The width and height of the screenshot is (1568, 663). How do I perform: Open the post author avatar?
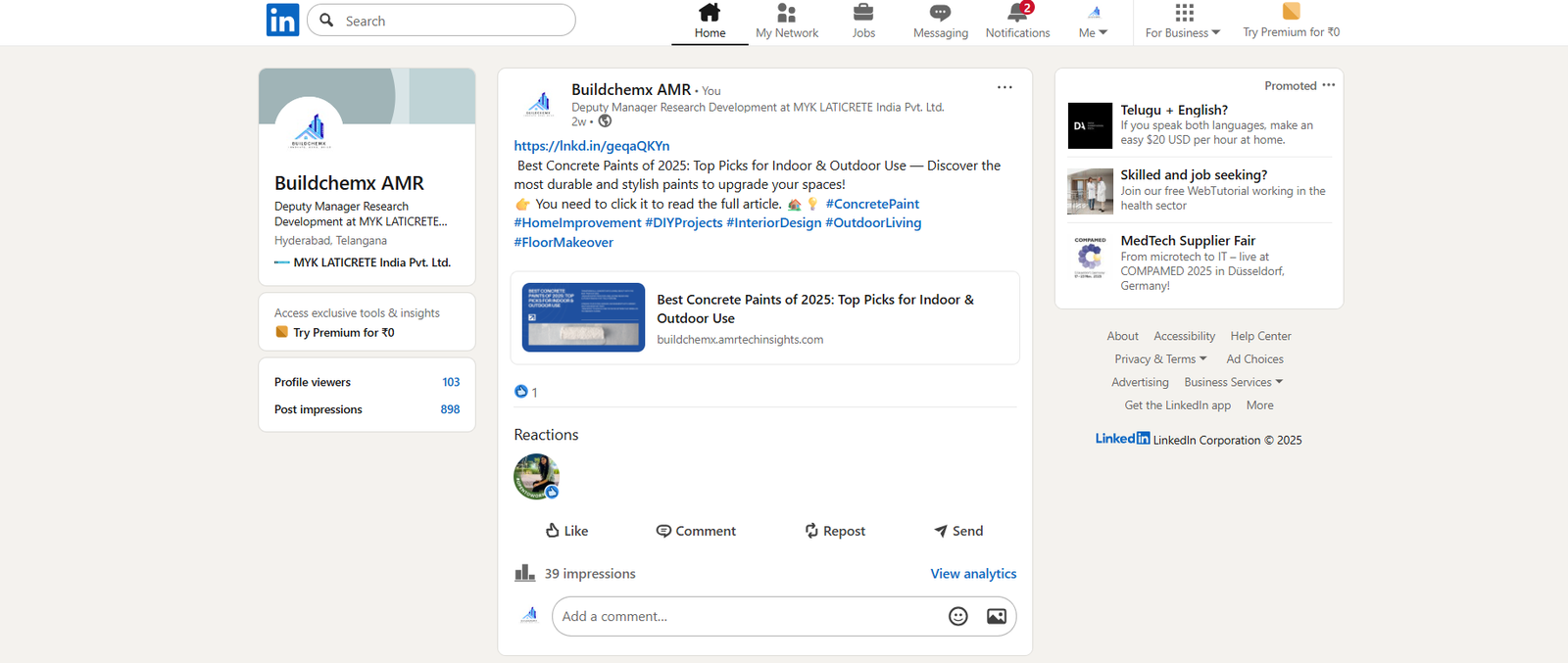pos(539,103)
